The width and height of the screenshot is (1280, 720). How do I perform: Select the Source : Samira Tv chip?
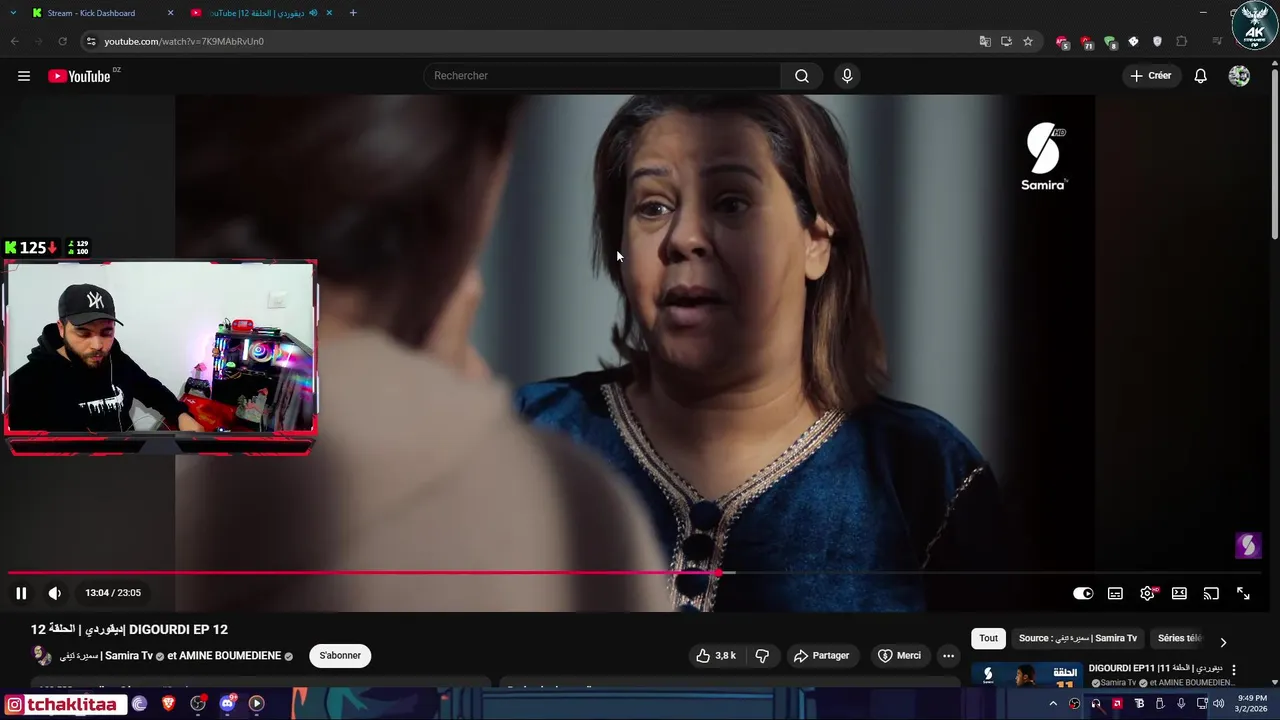(x=1078, y=638)
